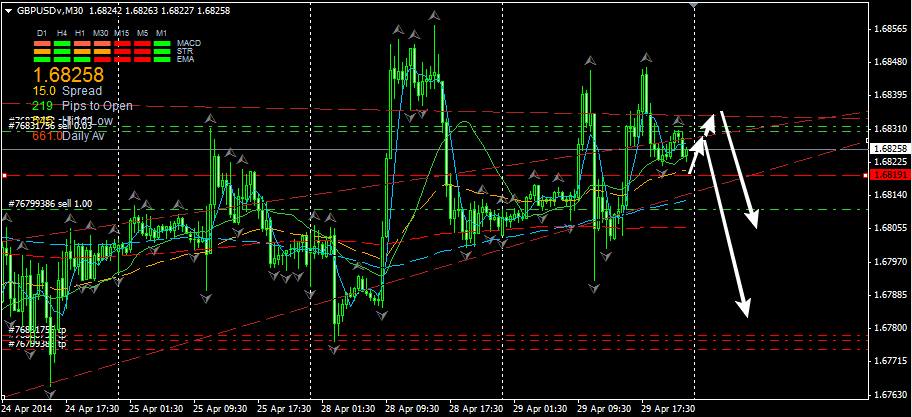Select the large orange 1.68258 price readout
This screenshot has width=912, height=417.
[x=68, y=74]
